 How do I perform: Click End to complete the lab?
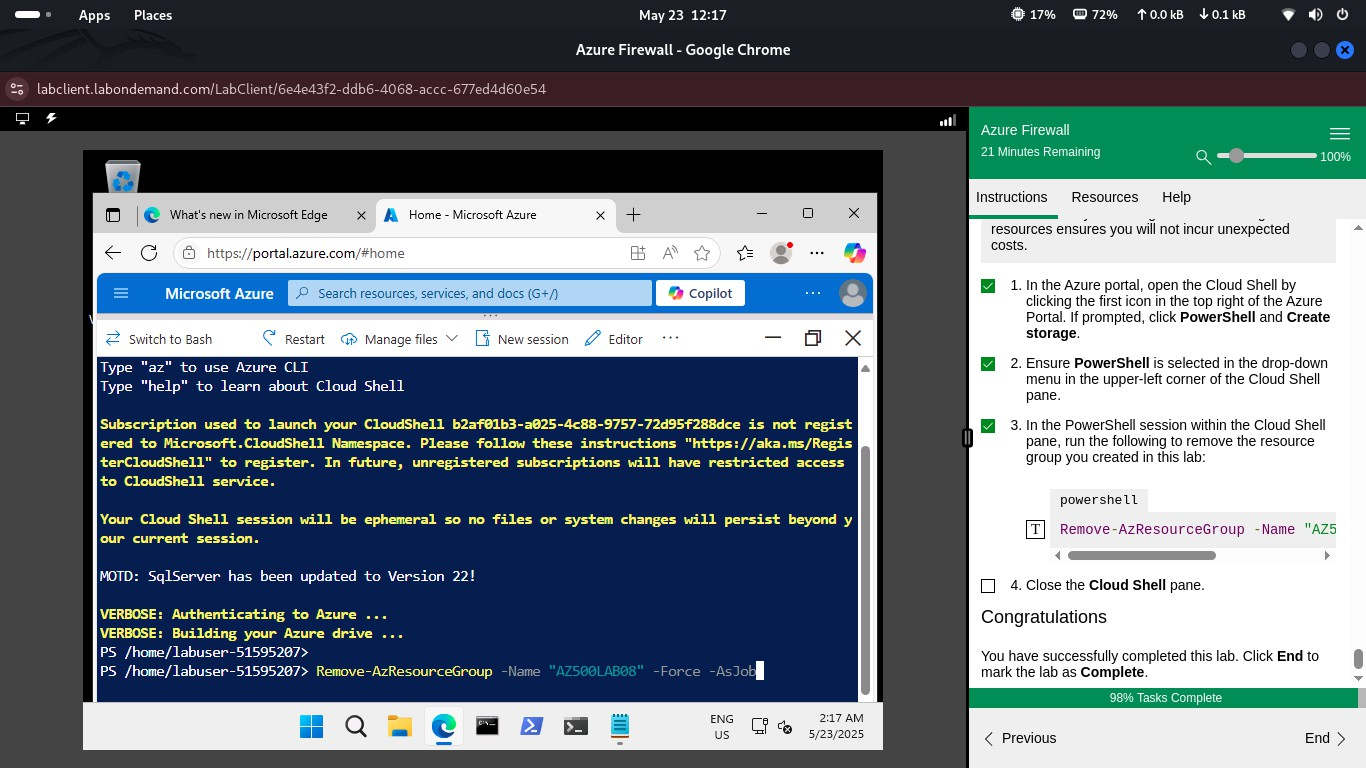[1316, 738]
